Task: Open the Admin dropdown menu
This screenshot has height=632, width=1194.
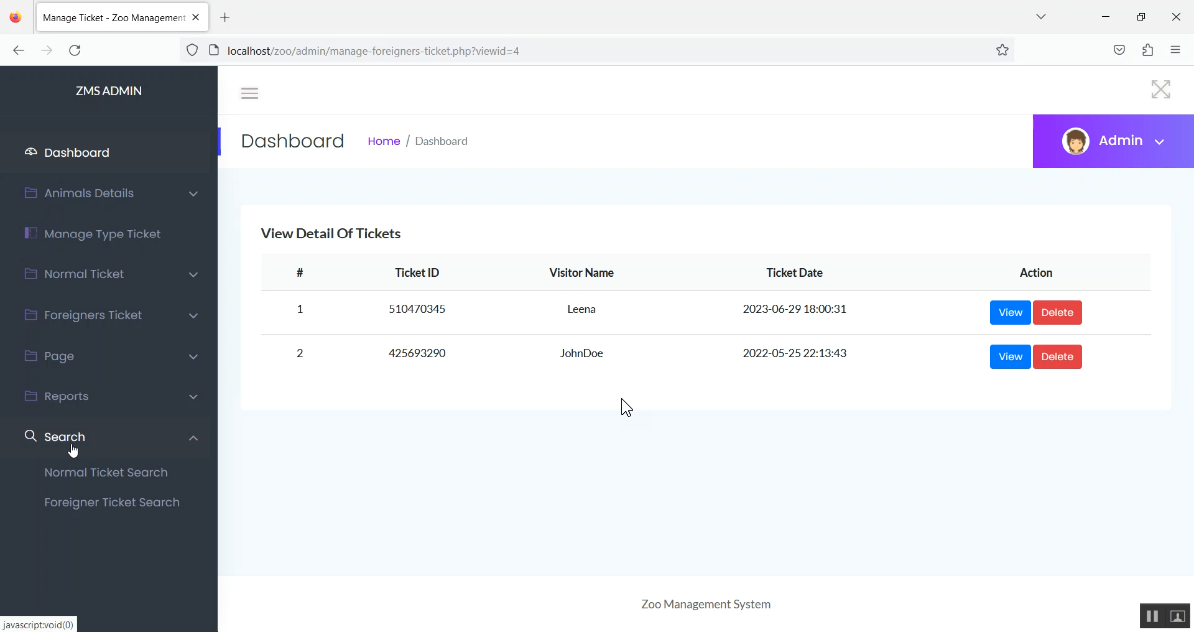Action: pos(1159,142)
